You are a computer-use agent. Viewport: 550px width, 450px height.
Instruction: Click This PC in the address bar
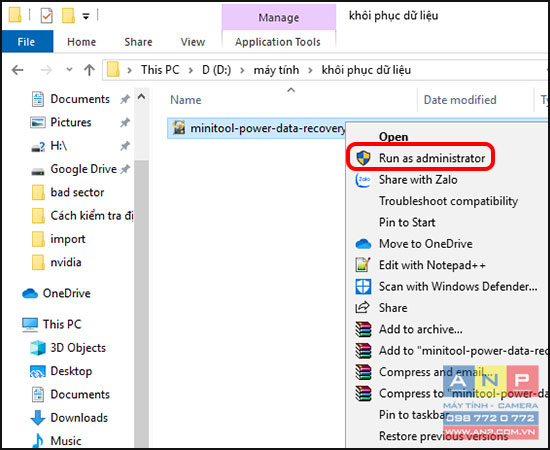click(x=160, y=70)
